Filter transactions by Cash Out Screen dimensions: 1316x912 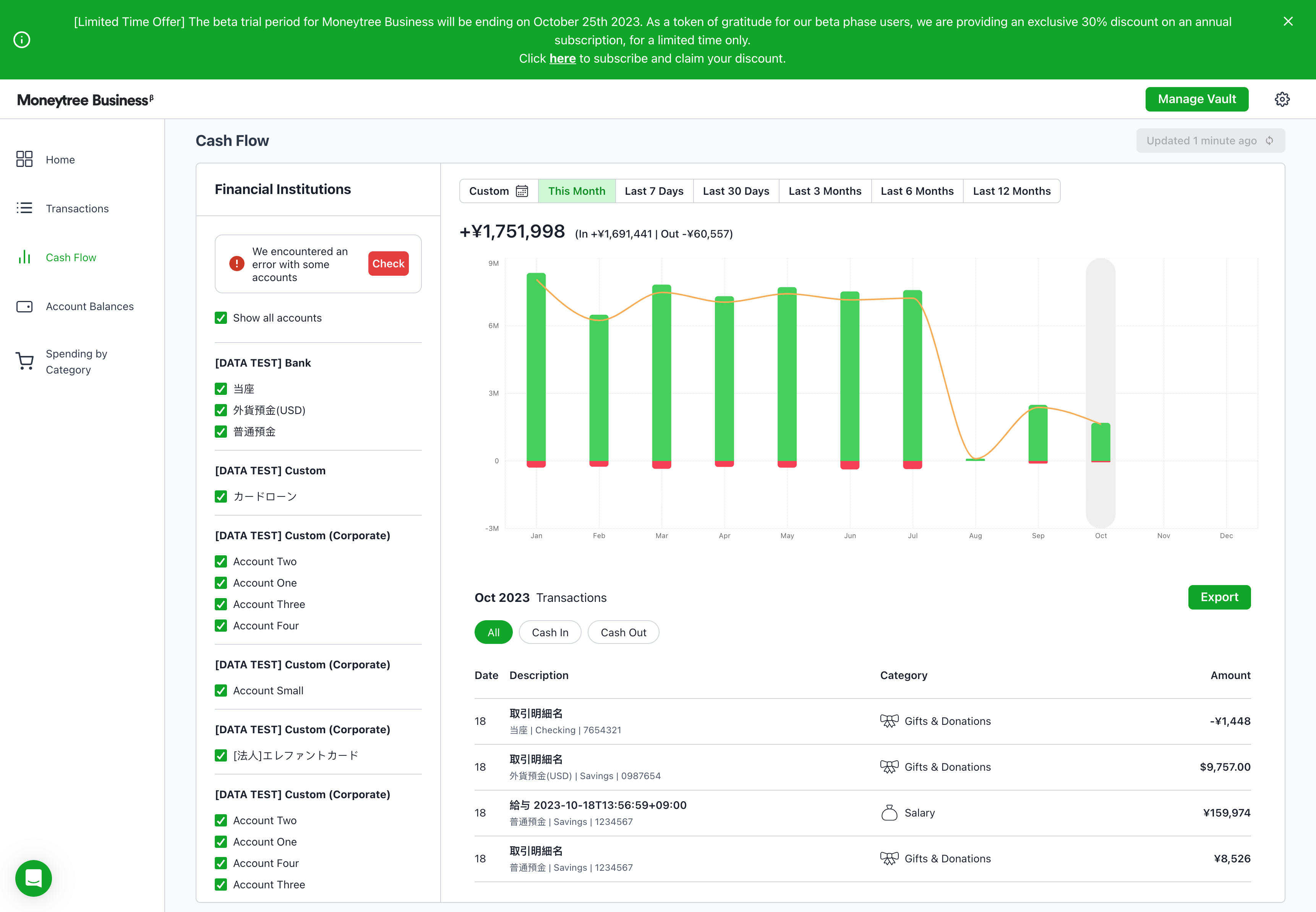point(623,632)
